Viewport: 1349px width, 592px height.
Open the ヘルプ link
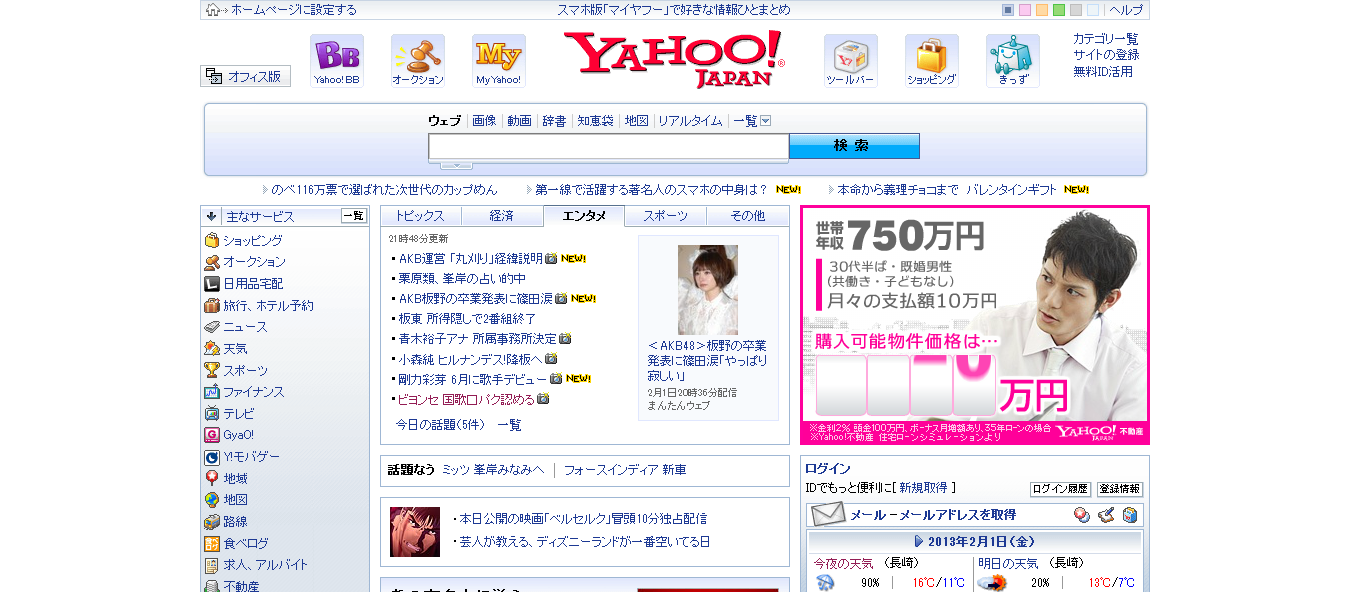click(x=1126, y=10)
